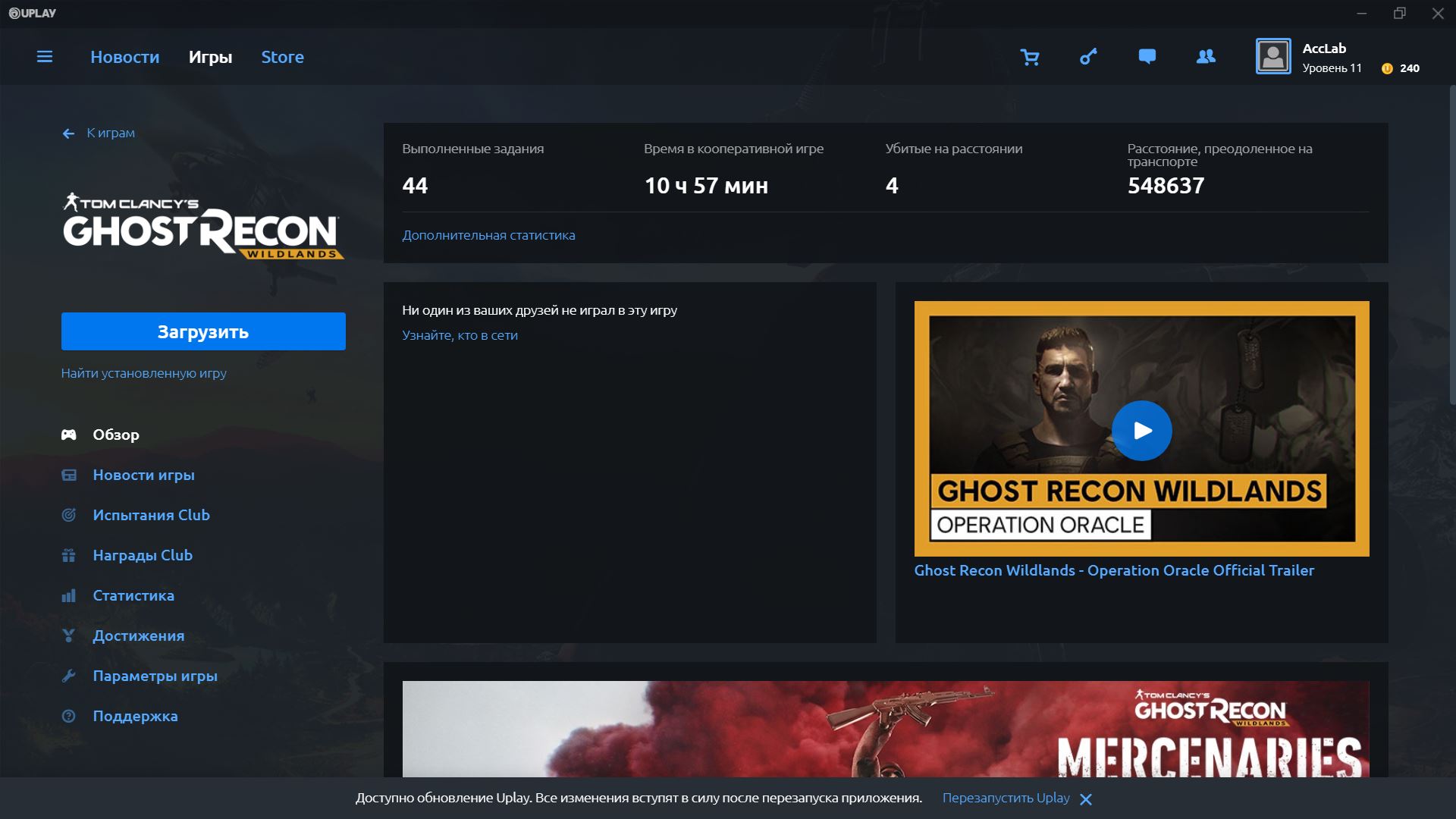Image resolution: width=1456 pixels, height=819 pixels.
Task: Click the Обзор gamepad icon
Action: click(x=68, y=435)
